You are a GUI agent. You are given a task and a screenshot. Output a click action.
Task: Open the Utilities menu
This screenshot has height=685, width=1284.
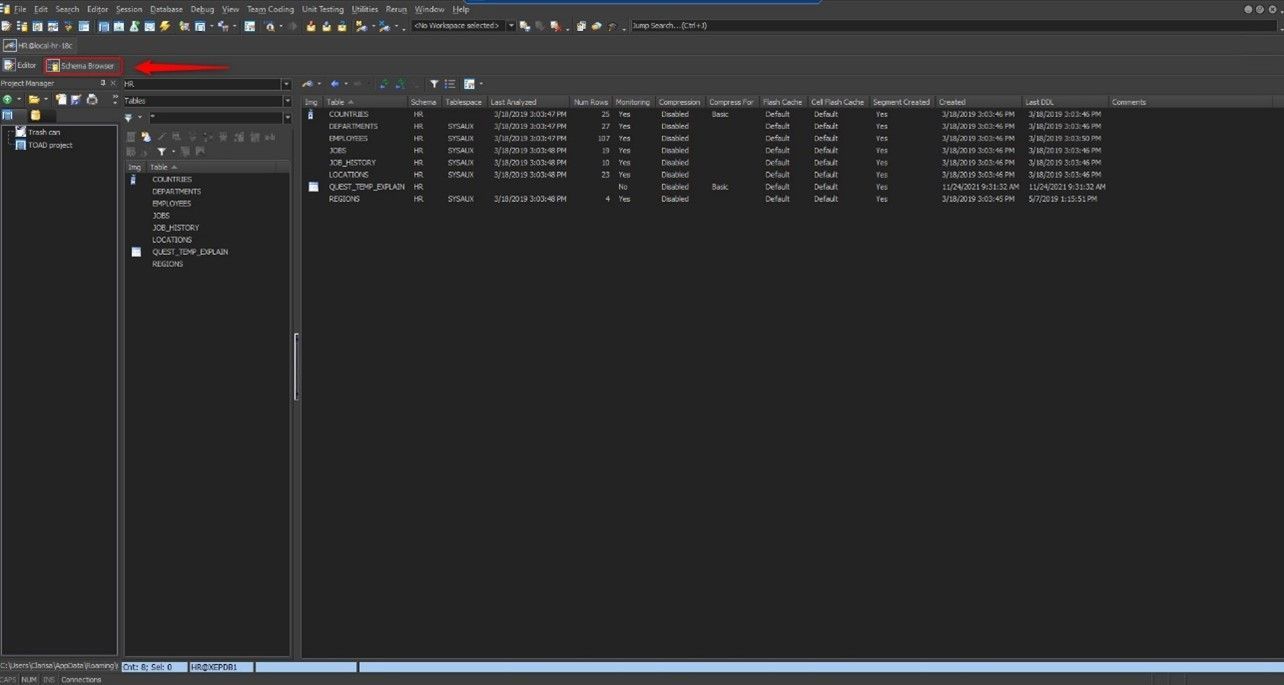(365, 9)
